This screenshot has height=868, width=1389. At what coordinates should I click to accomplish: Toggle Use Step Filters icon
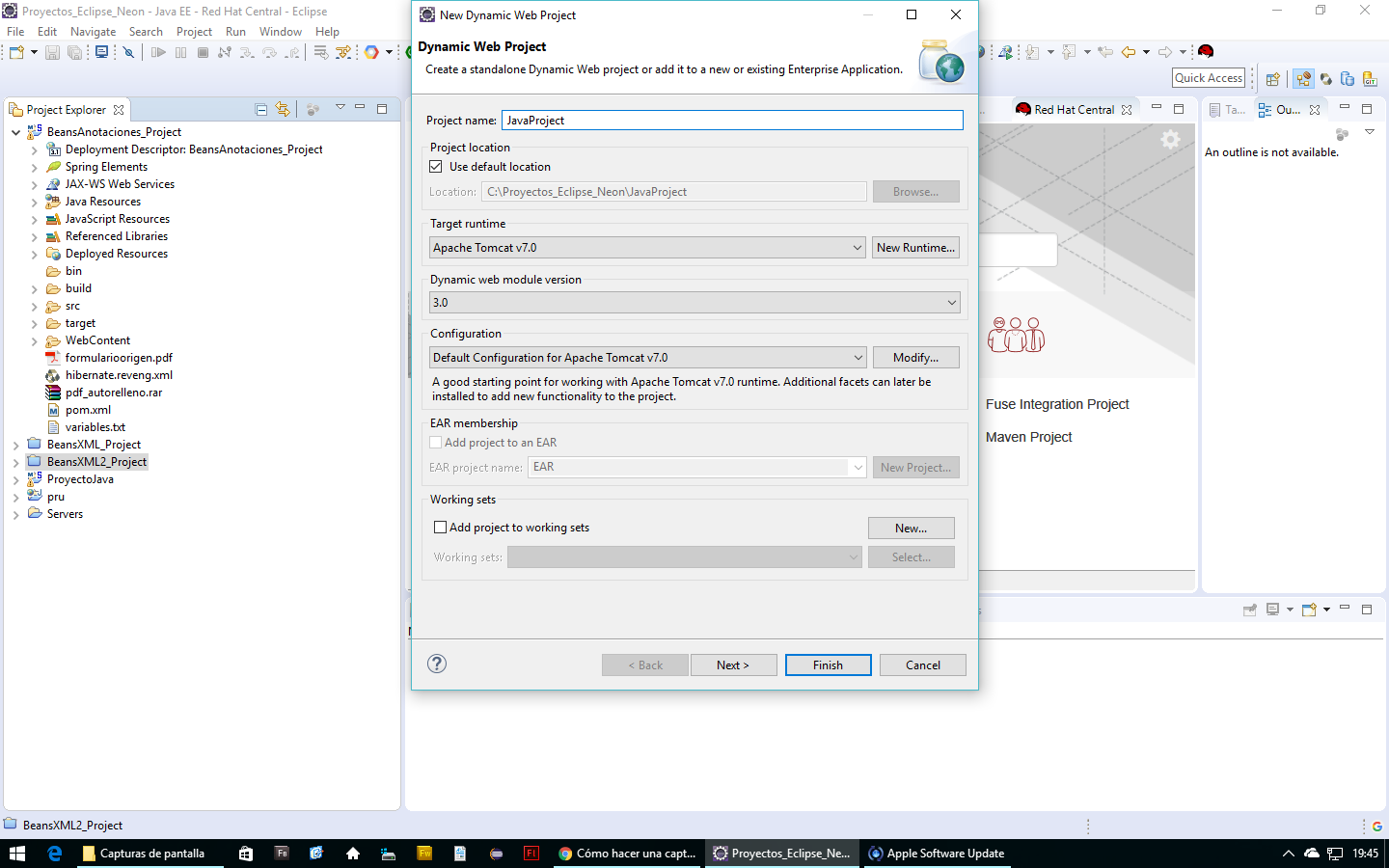pos(343,52)
